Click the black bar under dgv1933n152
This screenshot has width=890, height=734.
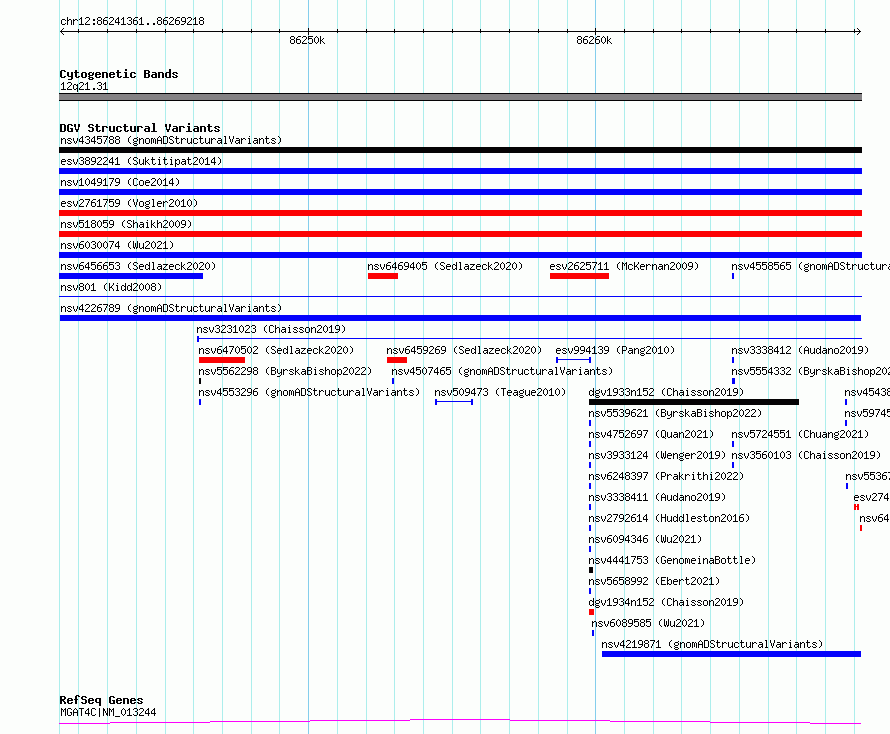[694, 402]
